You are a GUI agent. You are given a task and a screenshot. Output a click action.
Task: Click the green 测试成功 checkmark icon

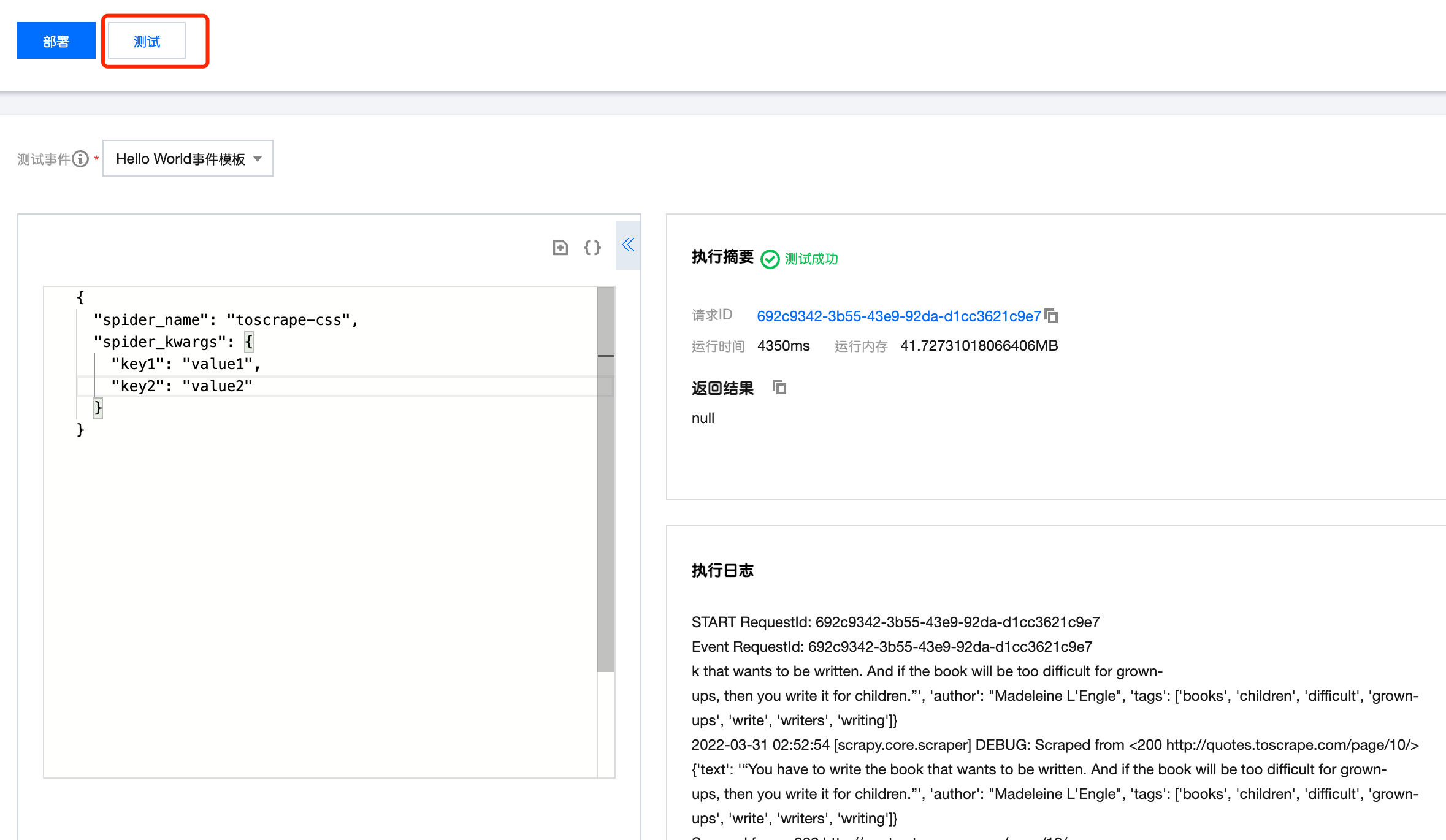[x=770, y=259]
